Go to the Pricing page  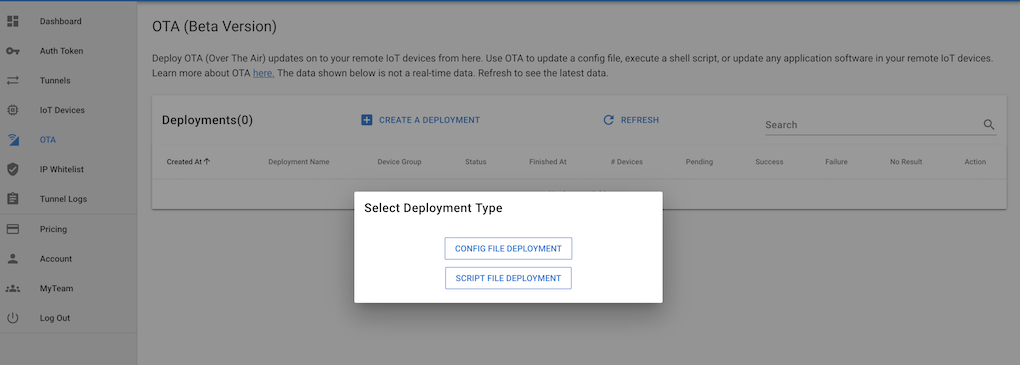(68, 229)
